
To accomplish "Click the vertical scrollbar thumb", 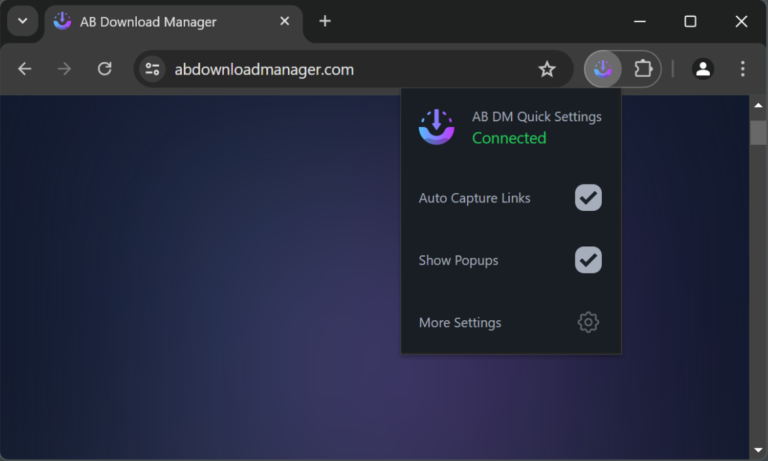I will click(x=758, y=132).
